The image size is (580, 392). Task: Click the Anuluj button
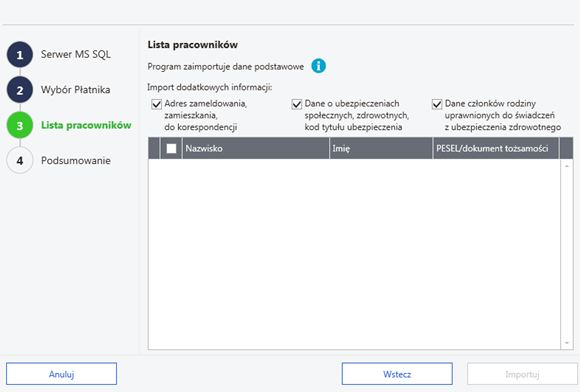(x=61, y=374)
